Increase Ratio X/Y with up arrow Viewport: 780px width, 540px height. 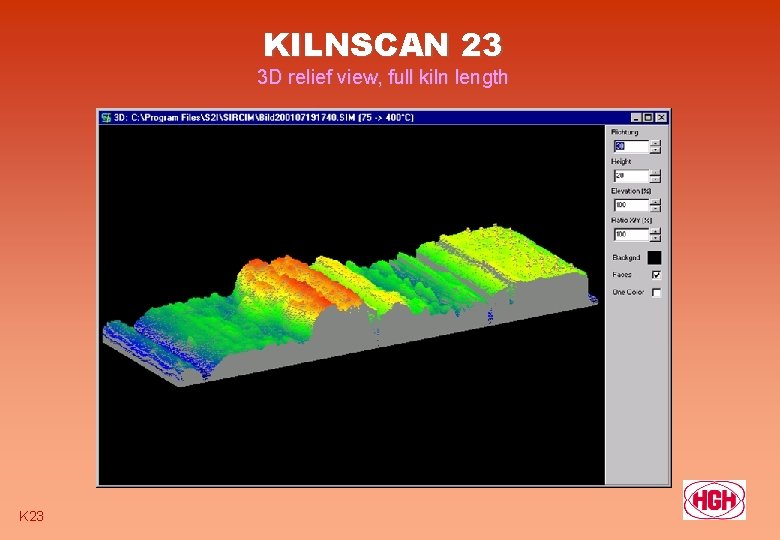pyautogui.click(x=656, y=231)
